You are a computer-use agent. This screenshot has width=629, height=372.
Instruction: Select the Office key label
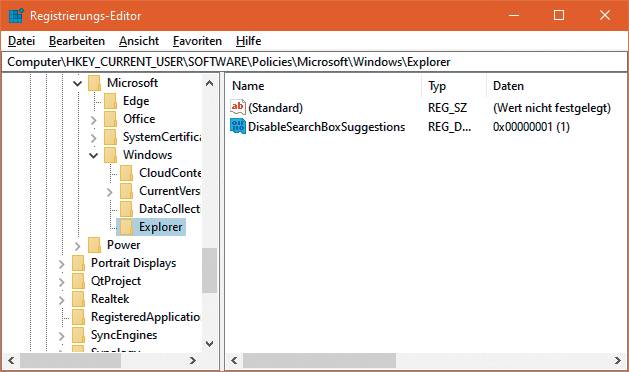click(x=139, y=119)
